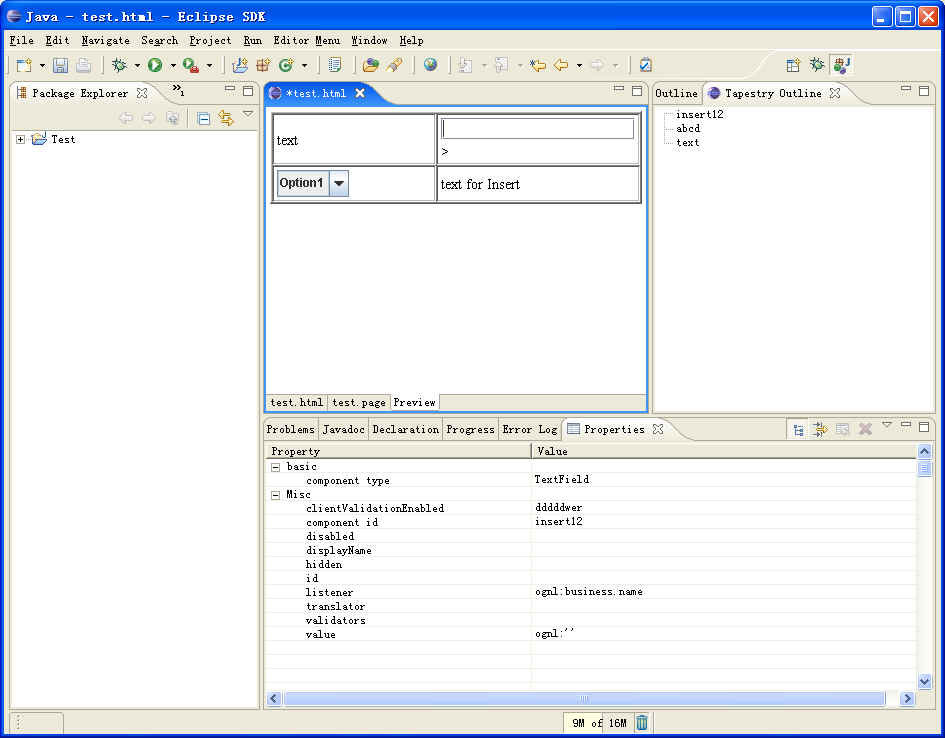Open the Project menu
Viewport: 945px width, 738px height.
[210, 40]
